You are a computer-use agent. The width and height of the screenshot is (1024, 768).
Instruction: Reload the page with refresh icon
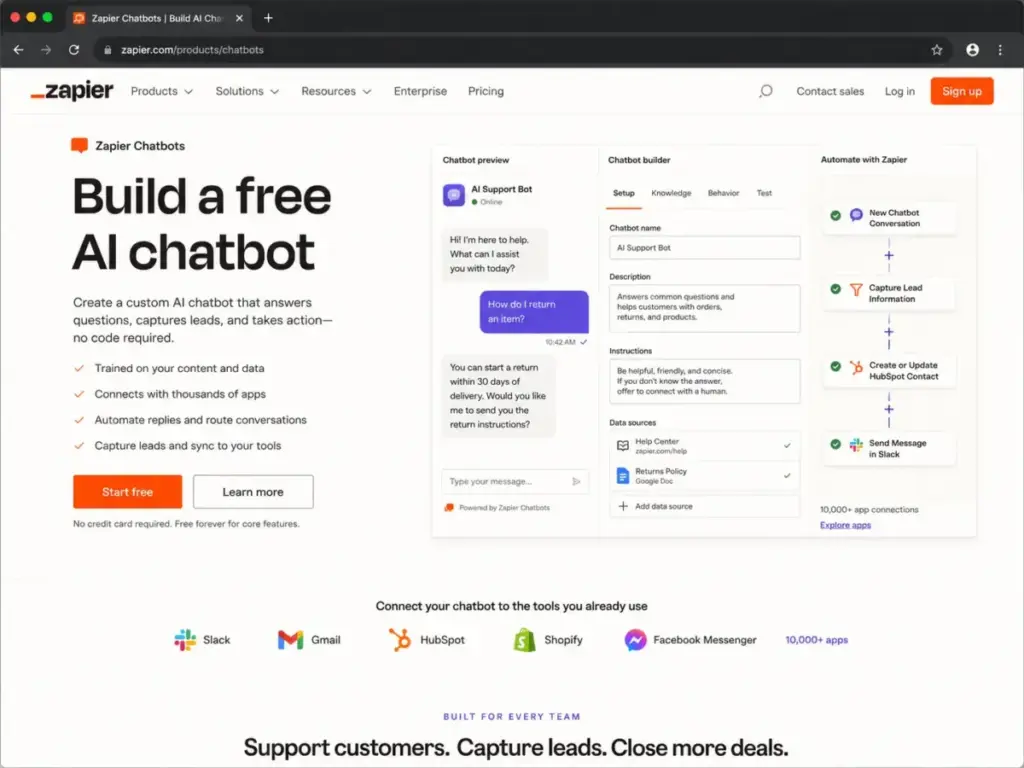[74, 50]
